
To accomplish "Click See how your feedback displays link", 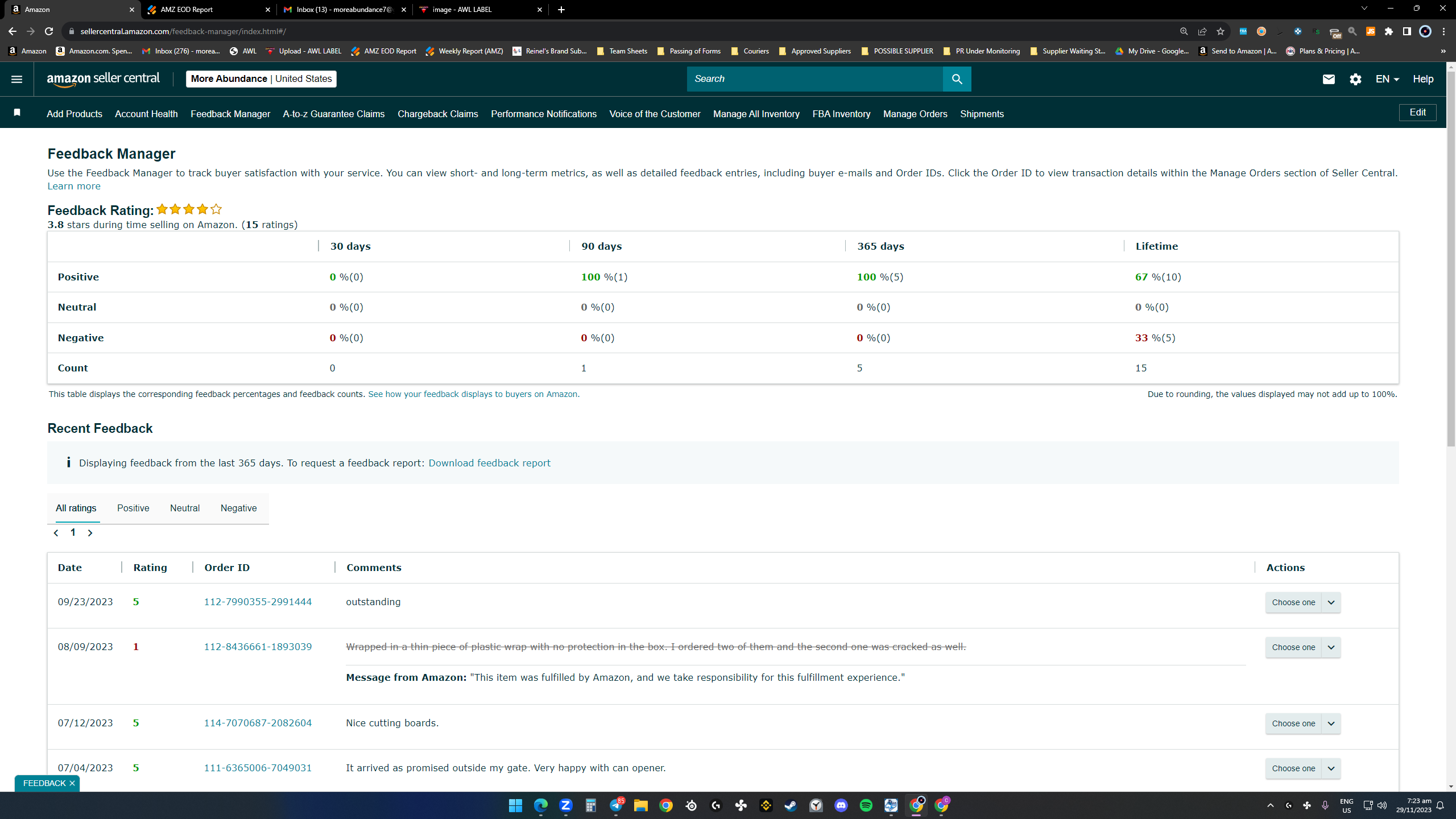I will [x=474, y=394].
